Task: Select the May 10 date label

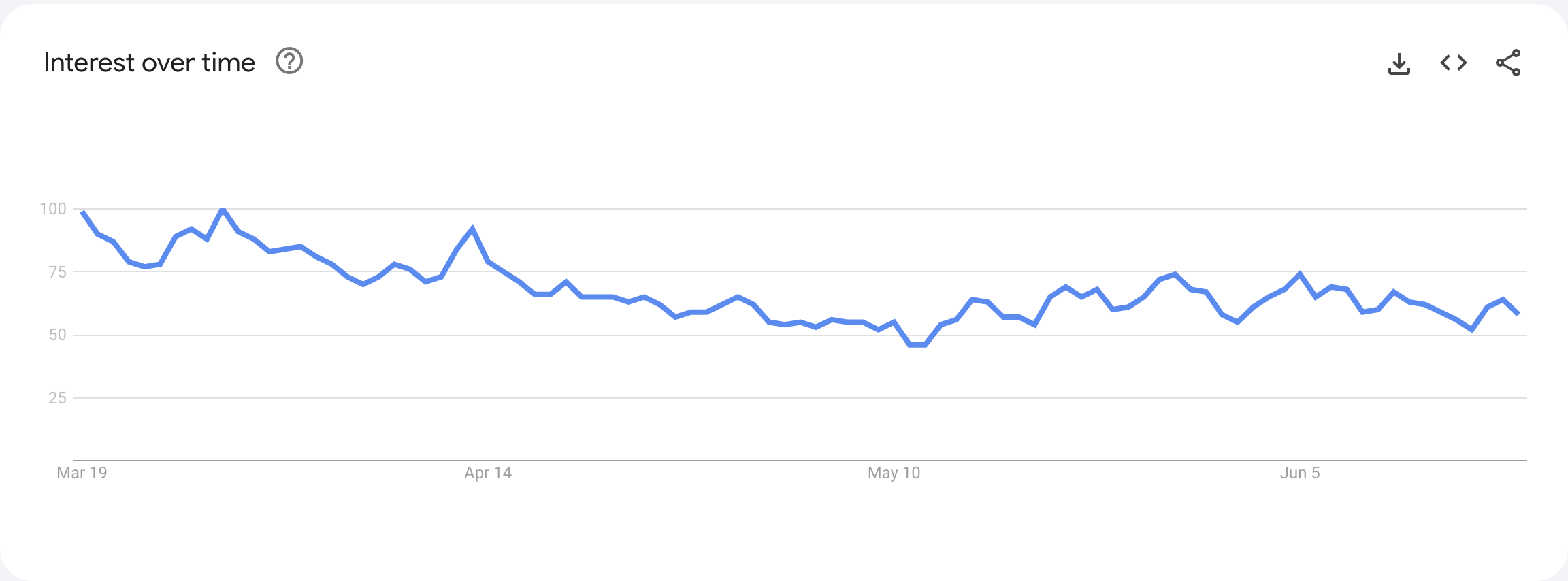Action: 894,473
